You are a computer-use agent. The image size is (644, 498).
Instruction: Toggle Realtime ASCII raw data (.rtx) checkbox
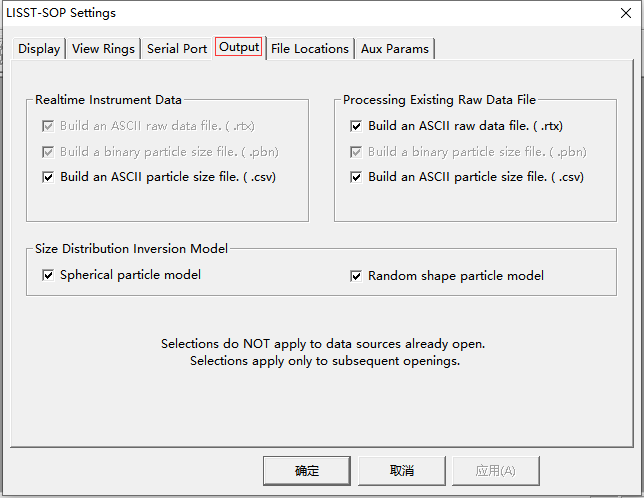(x=48, y=127)
